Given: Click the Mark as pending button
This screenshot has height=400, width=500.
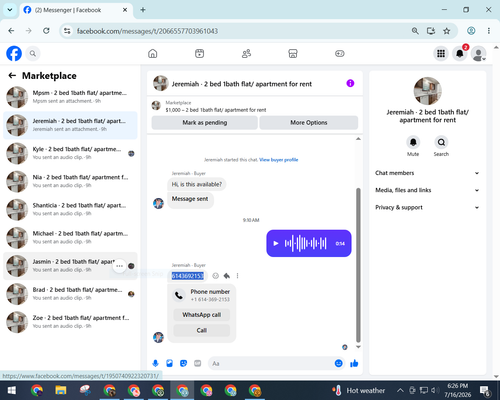Looking at the screenshot, I should [204, 123].
